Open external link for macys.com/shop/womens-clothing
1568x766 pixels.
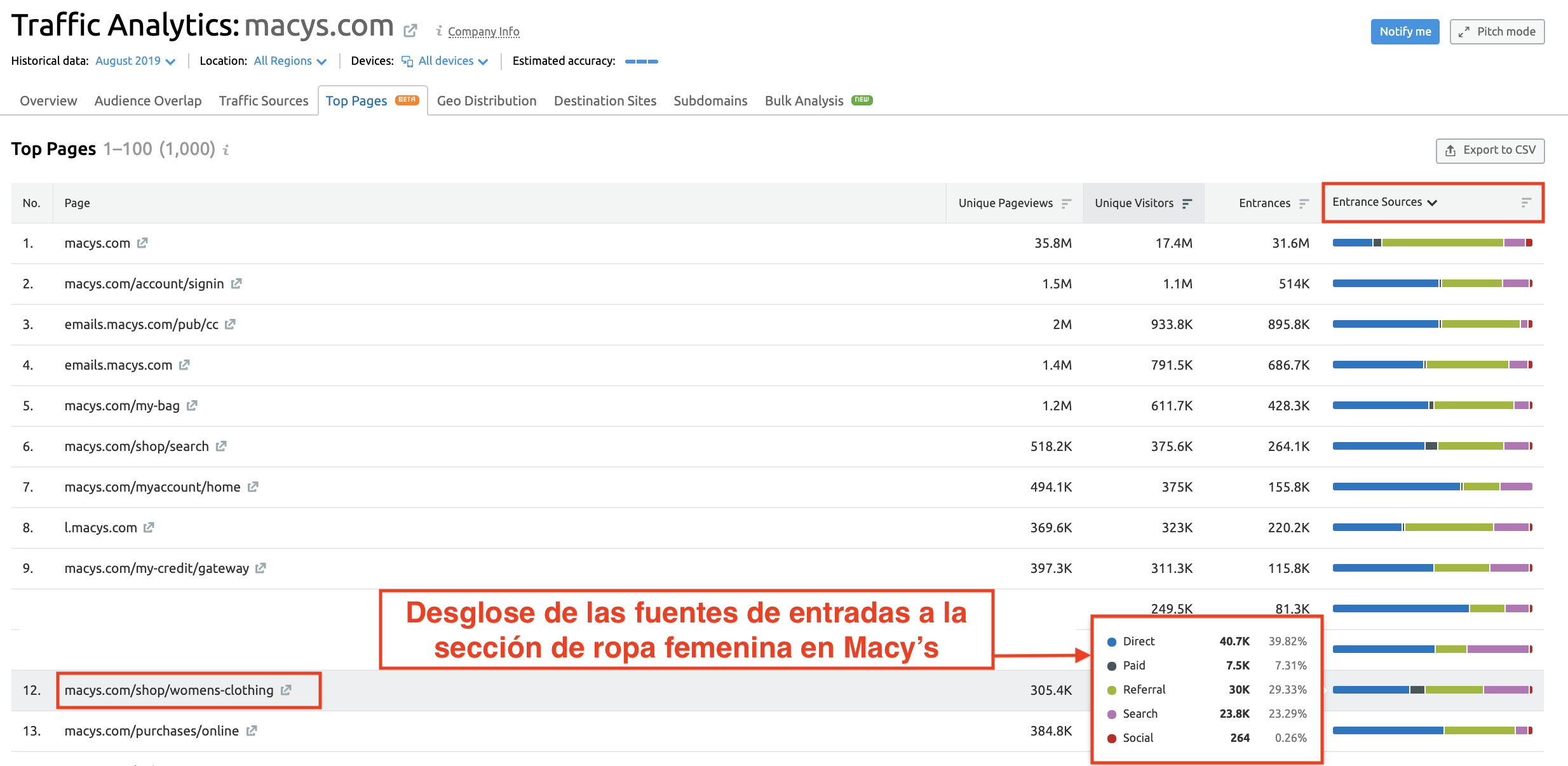[x=286, y=690]
